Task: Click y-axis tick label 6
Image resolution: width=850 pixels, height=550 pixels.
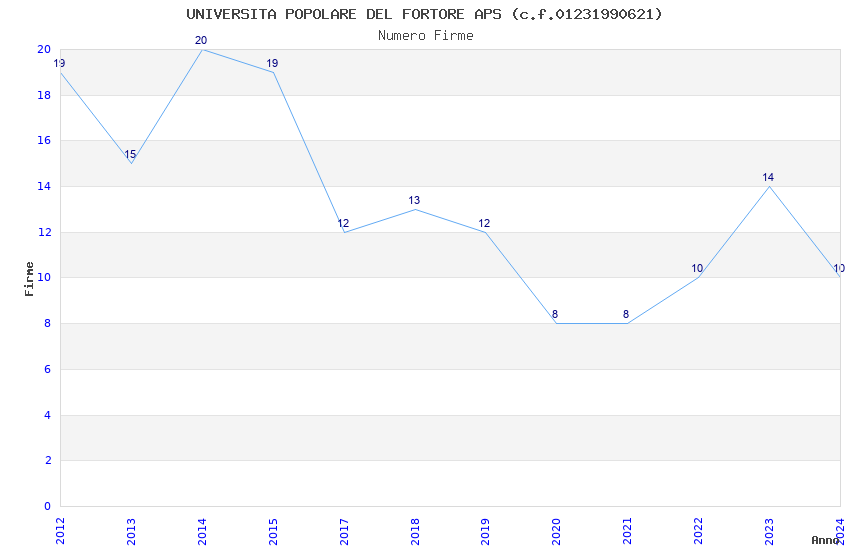Action: coord(48,369)
